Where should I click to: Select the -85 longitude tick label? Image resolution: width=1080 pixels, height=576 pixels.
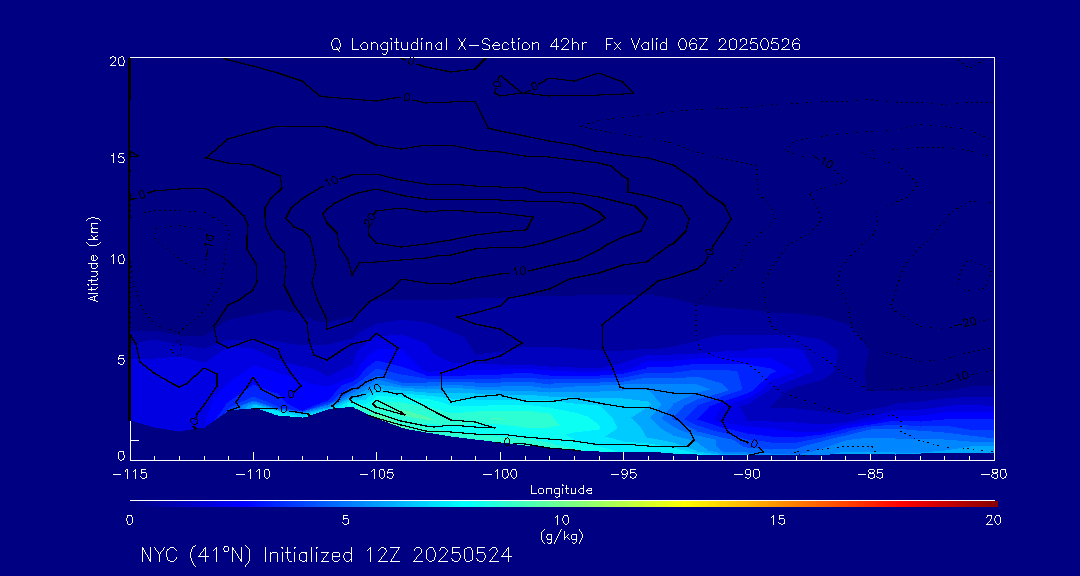[871, 476]
